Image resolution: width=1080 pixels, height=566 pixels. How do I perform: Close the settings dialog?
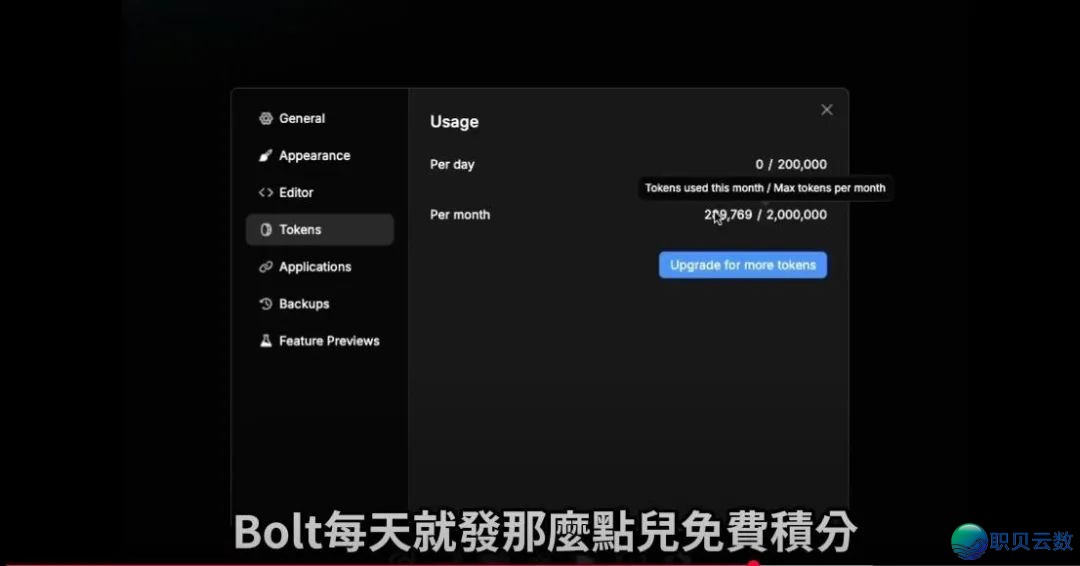[x=827, y=110]
